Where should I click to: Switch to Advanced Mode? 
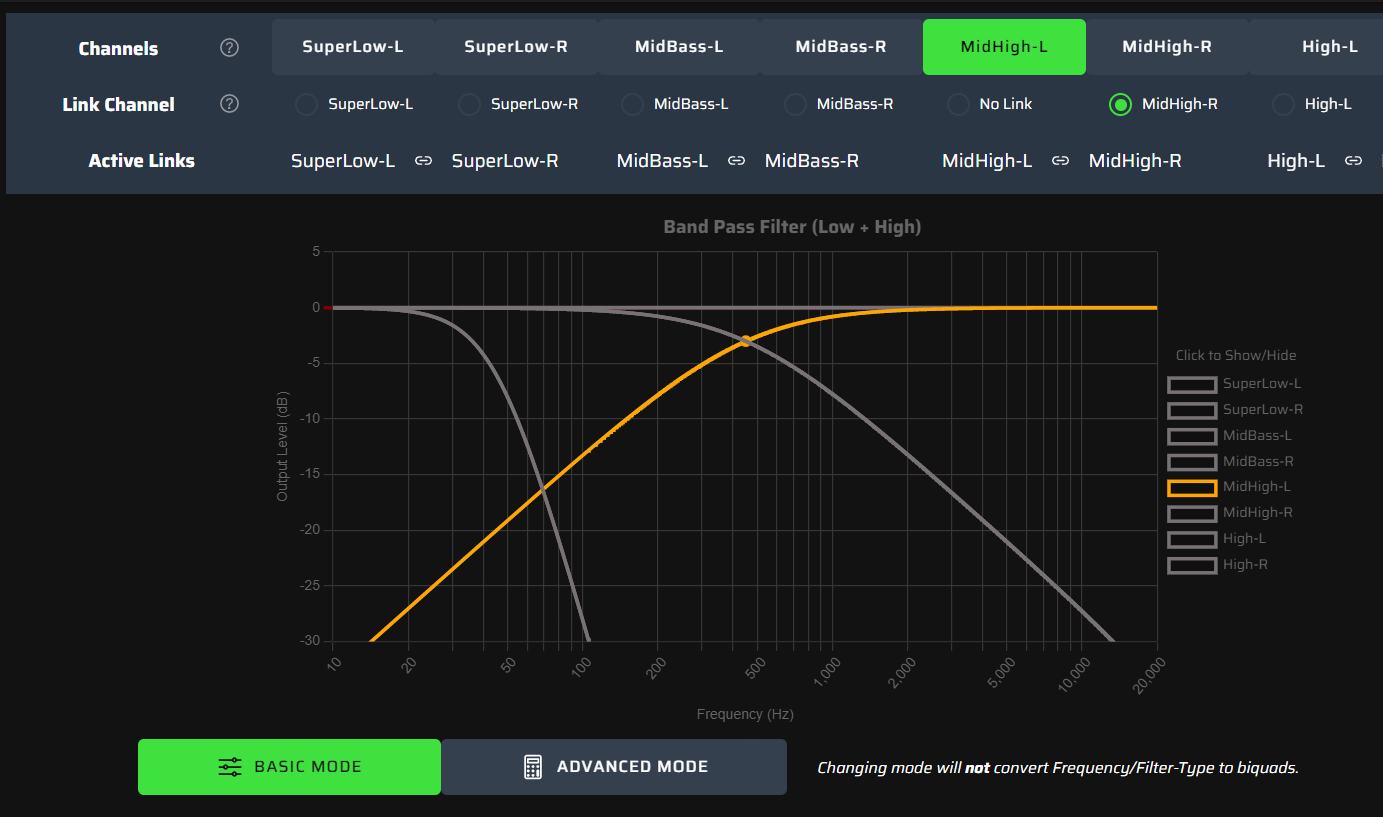pyautogui.click(x=614, y=767)
